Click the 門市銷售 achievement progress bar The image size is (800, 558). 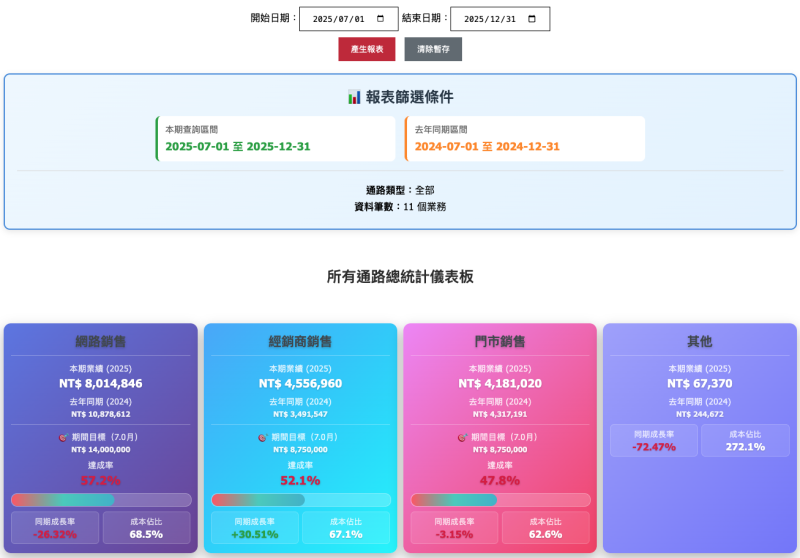[x=501, y=500]
